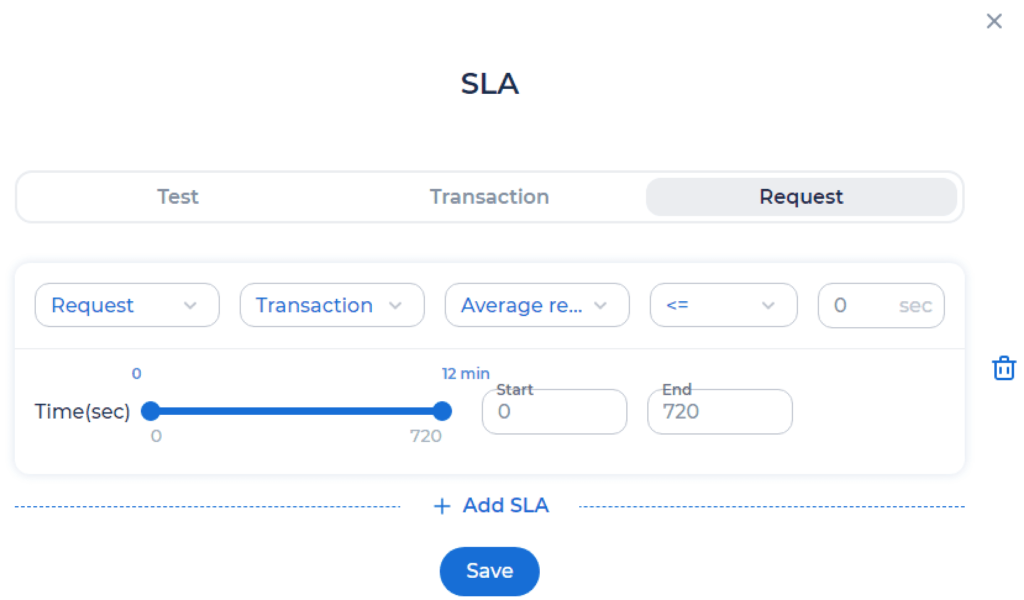The height and width of the screenshot is (600, 1024).
Task: Click the chevron arrow in <= dropdown
Action: [768, 305]
